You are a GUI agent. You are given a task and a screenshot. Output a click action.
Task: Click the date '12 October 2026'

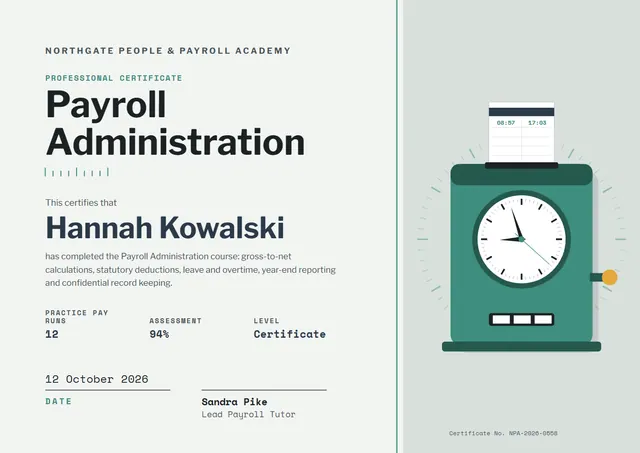click(x=97, y=379)
